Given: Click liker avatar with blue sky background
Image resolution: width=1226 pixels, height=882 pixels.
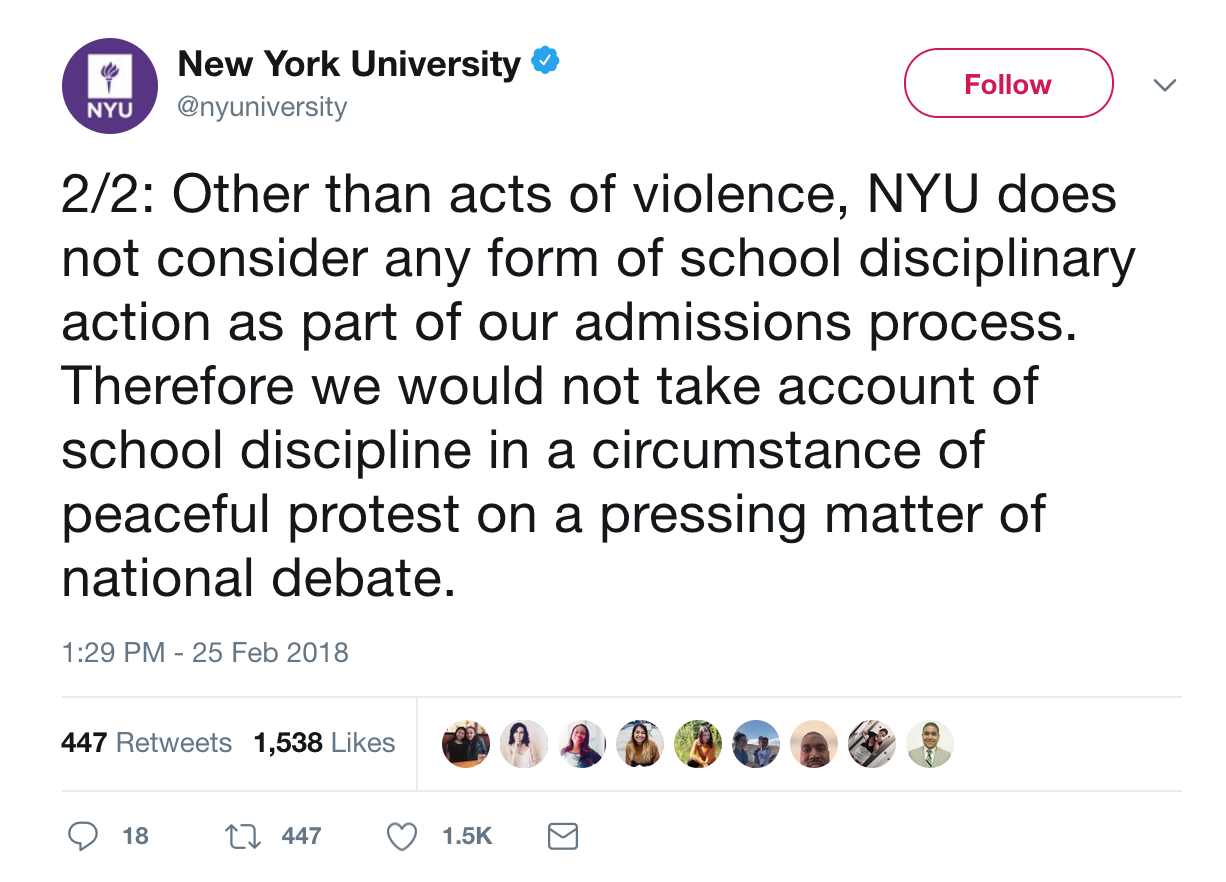Looking at the screenshot, I should point(755,744).
